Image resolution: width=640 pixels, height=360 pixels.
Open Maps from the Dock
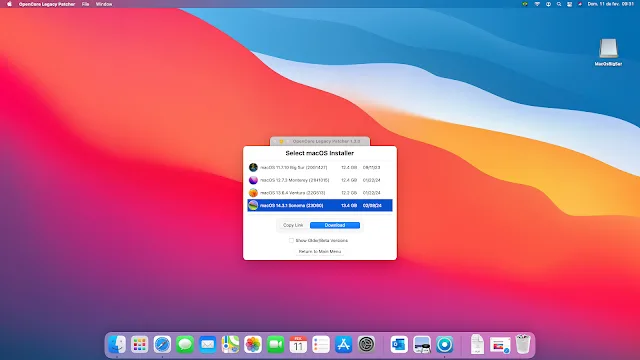230,344
